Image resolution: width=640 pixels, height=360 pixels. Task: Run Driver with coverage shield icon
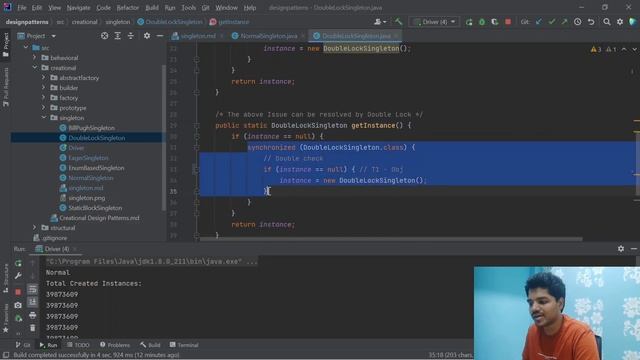(x=495, y=22)
